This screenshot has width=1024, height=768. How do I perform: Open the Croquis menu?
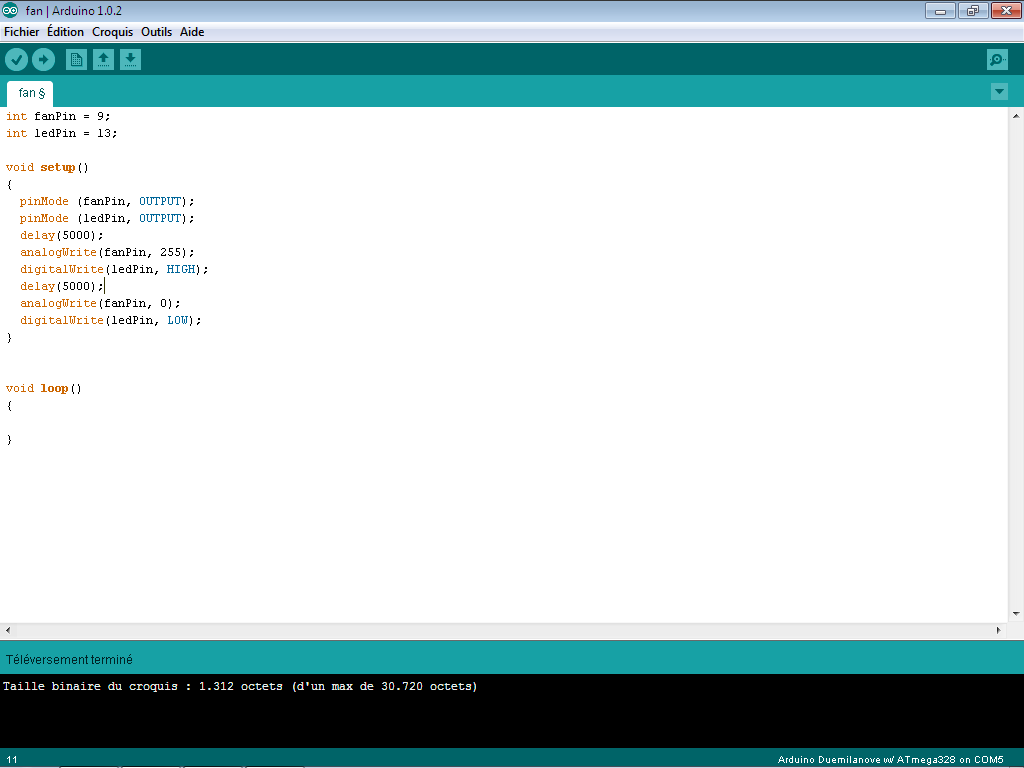click(112, 32)
